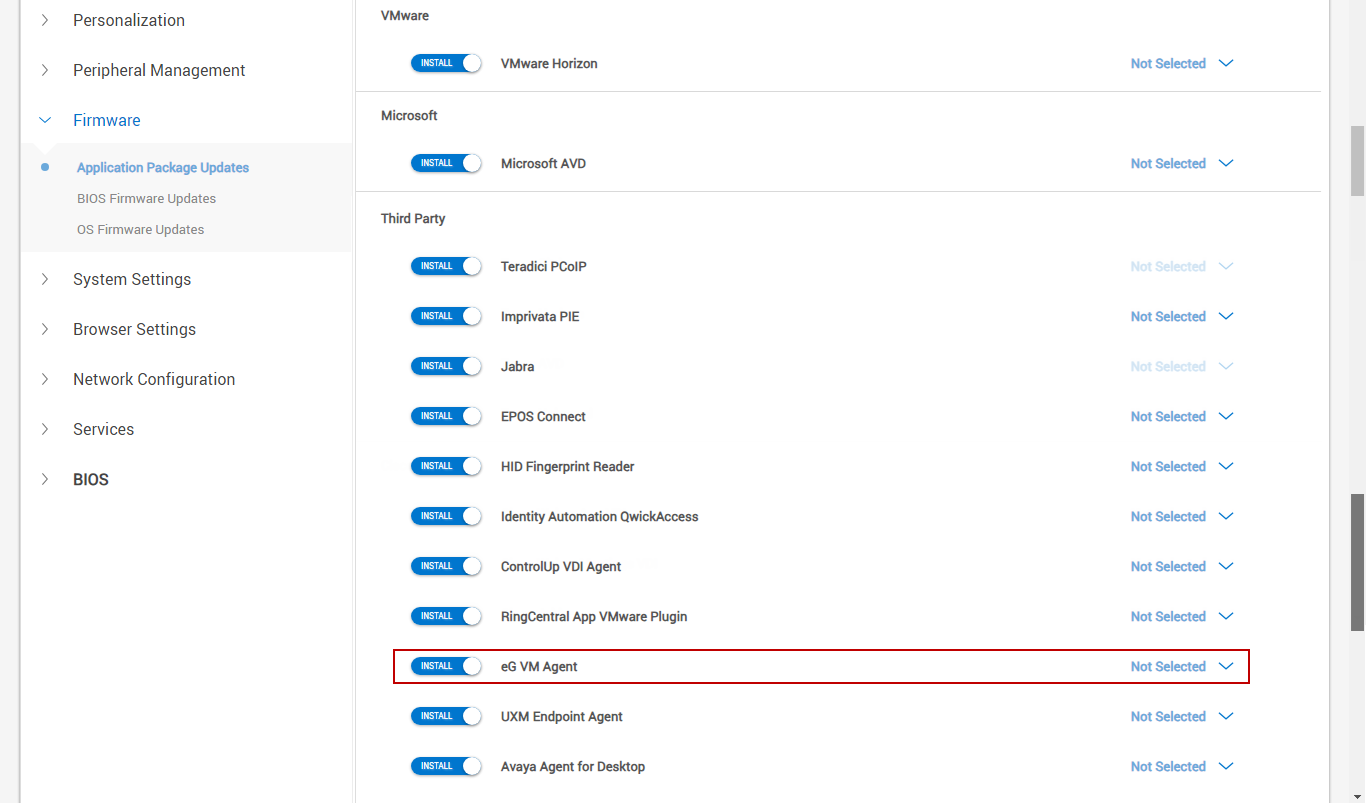Click the Third Party section heading
The width and height of the screenshot is (1366, 803).
pyautogui.click(x=413, y=218)
